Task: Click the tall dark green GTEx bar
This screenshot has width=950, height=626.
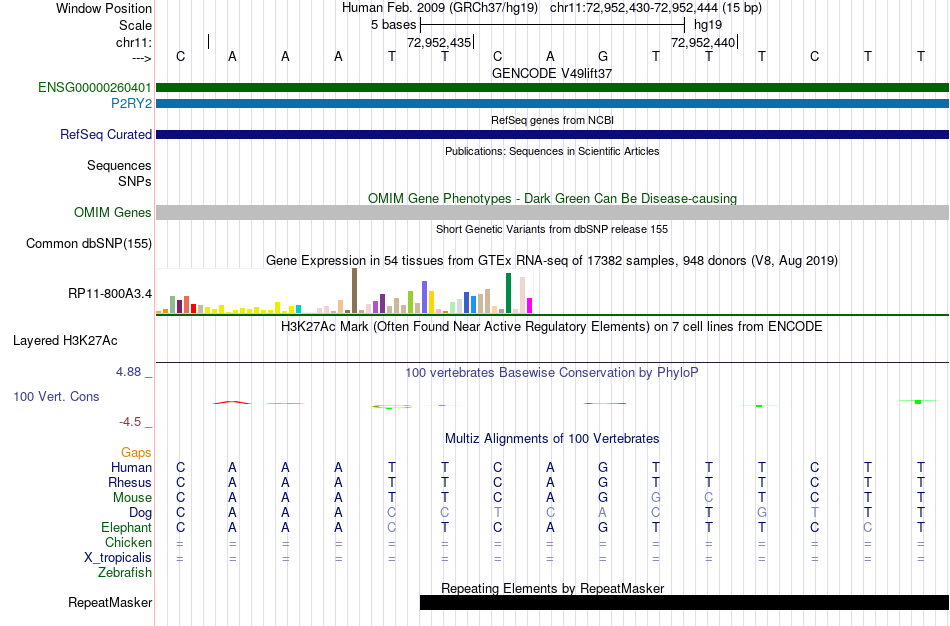Action: pos(508,293)
